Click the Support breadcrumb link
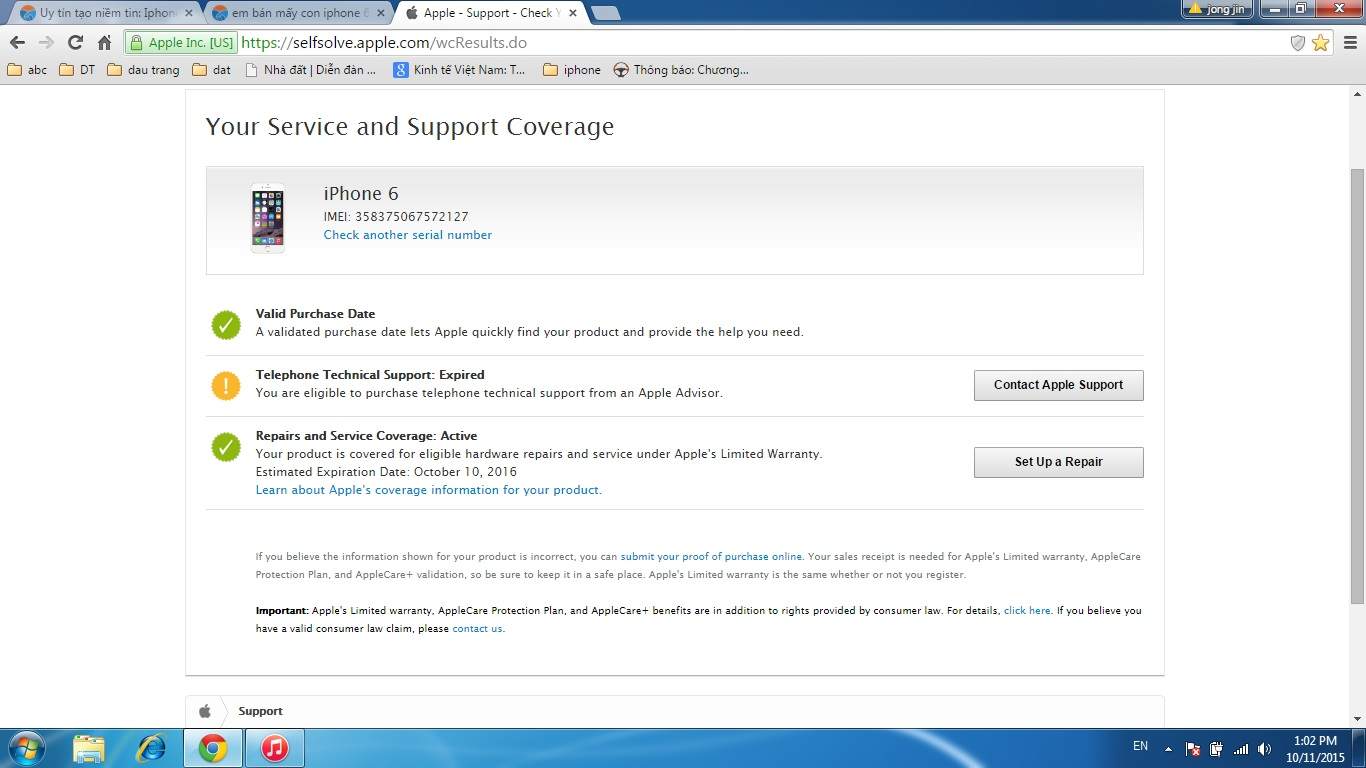Viewport: 1366px width, 768px height. pos(260,711)
